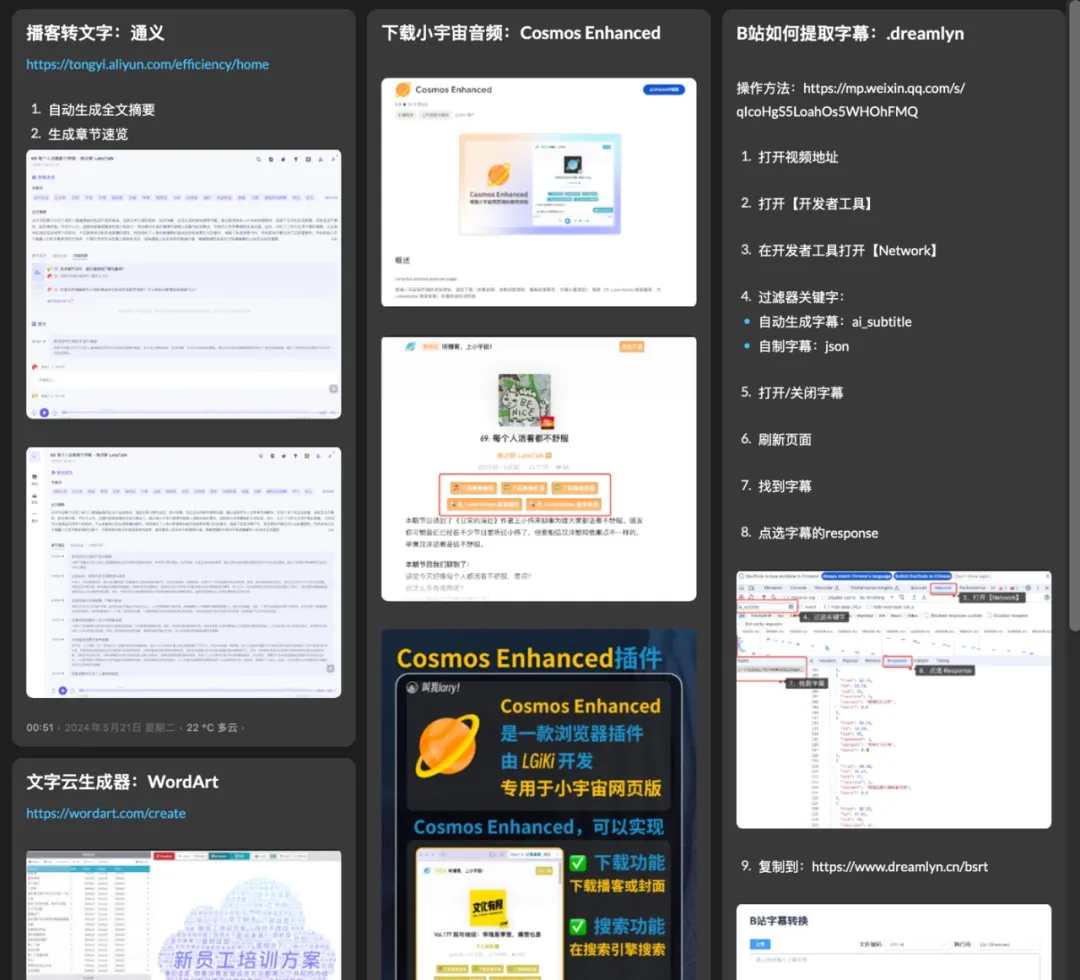Image resolution: width=1080 pixels, height=980 pixels.
Task: Open the www.dreamlyn.cn/bsrt link
Action: click(900, 866)
